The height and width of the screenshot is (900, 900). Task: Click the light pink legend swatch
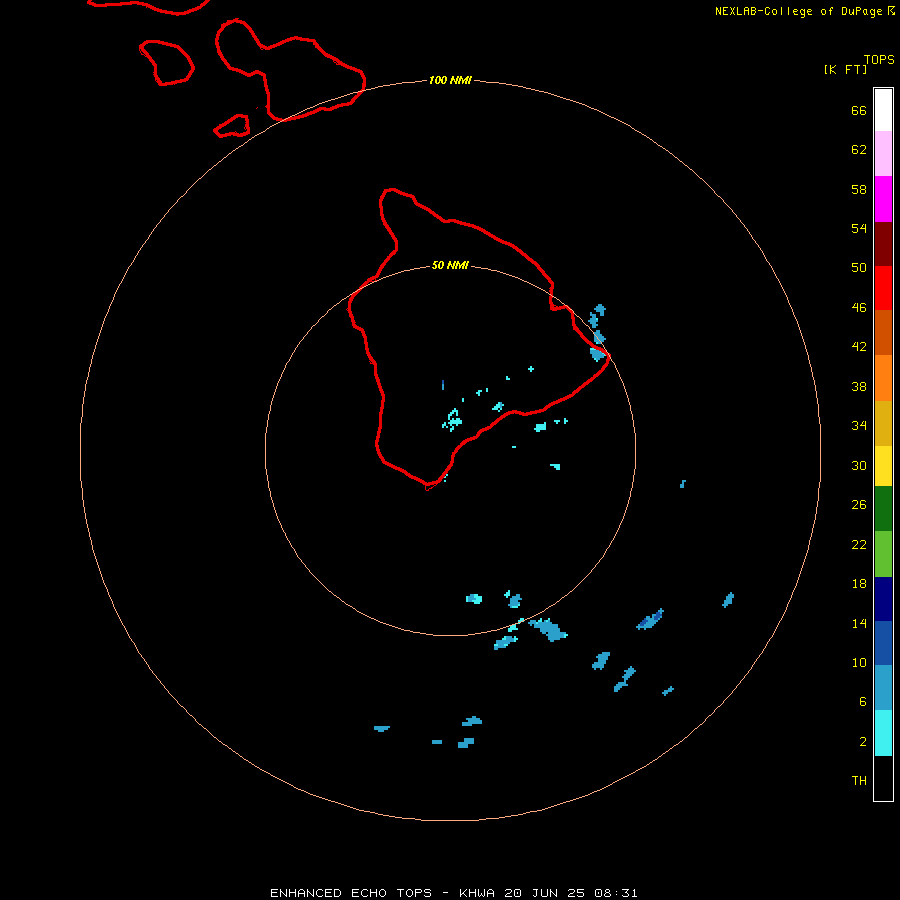[x=883, y=154]
